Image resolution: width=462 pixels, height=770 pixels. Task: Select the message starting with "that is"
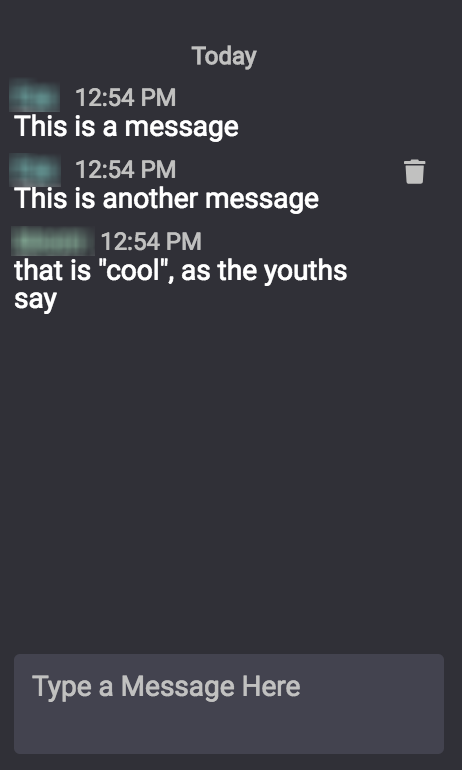pyautogui.click(x=181, y=285)
